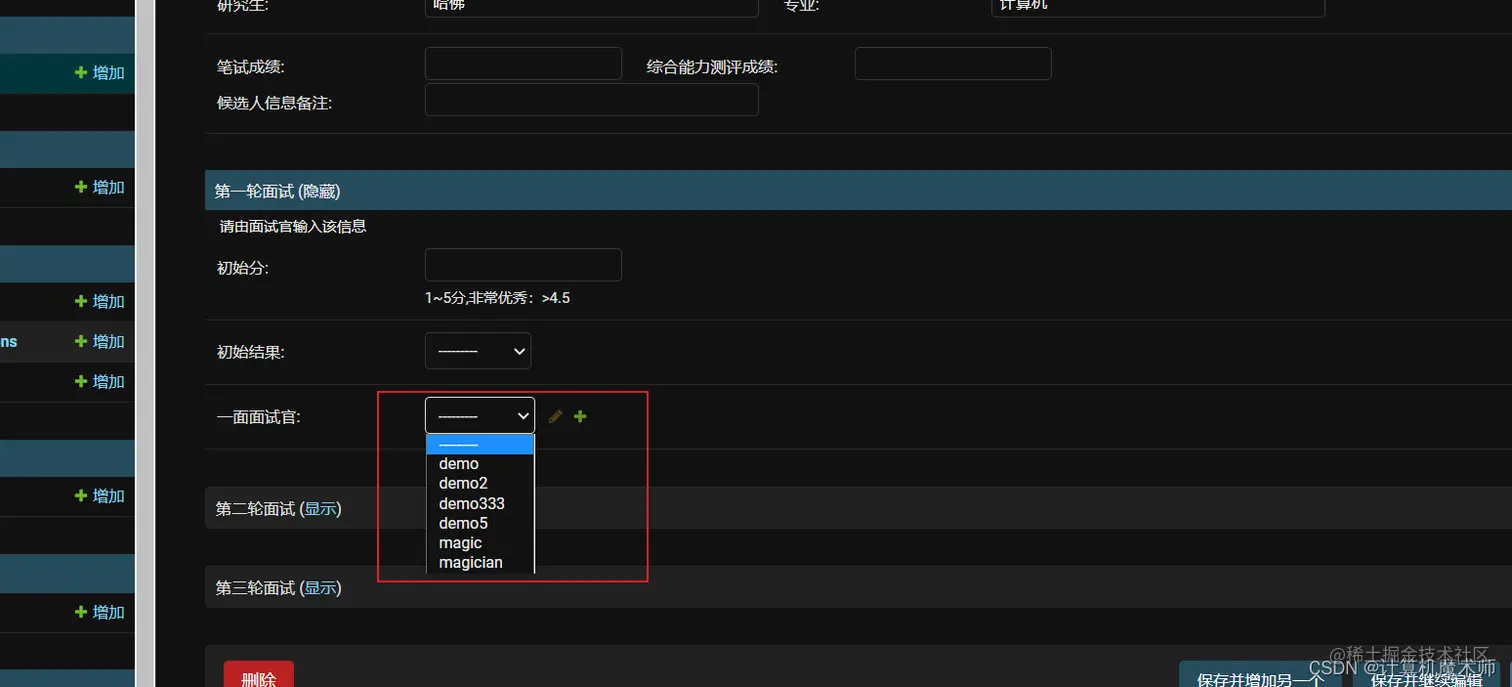This screenshot has width=1512, height=687.
Task: Click the 候选人信息备注 label
Action: point(274,103)
